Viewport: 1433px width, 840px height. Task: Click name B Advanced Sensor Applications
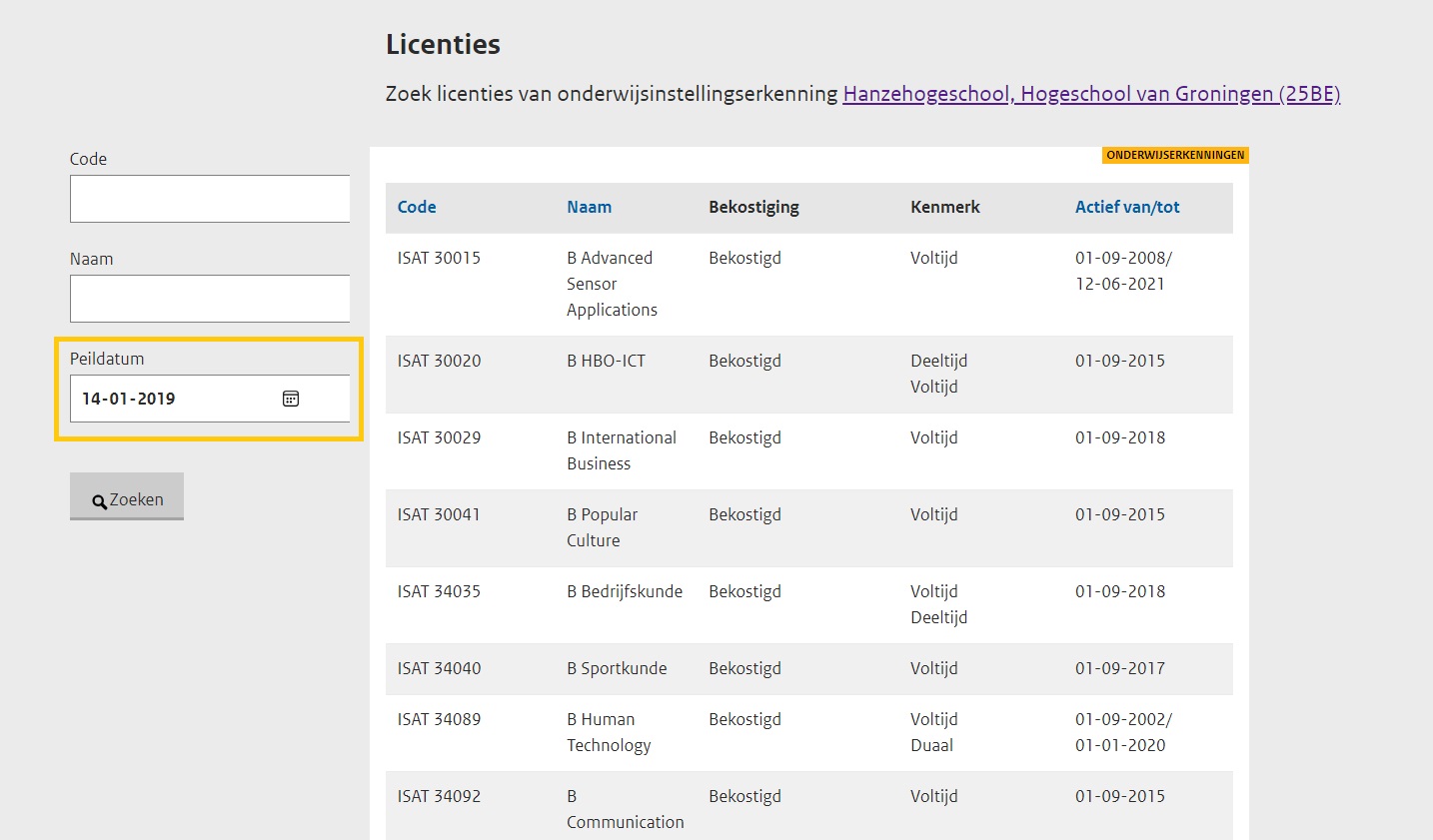tap(612, 284)
